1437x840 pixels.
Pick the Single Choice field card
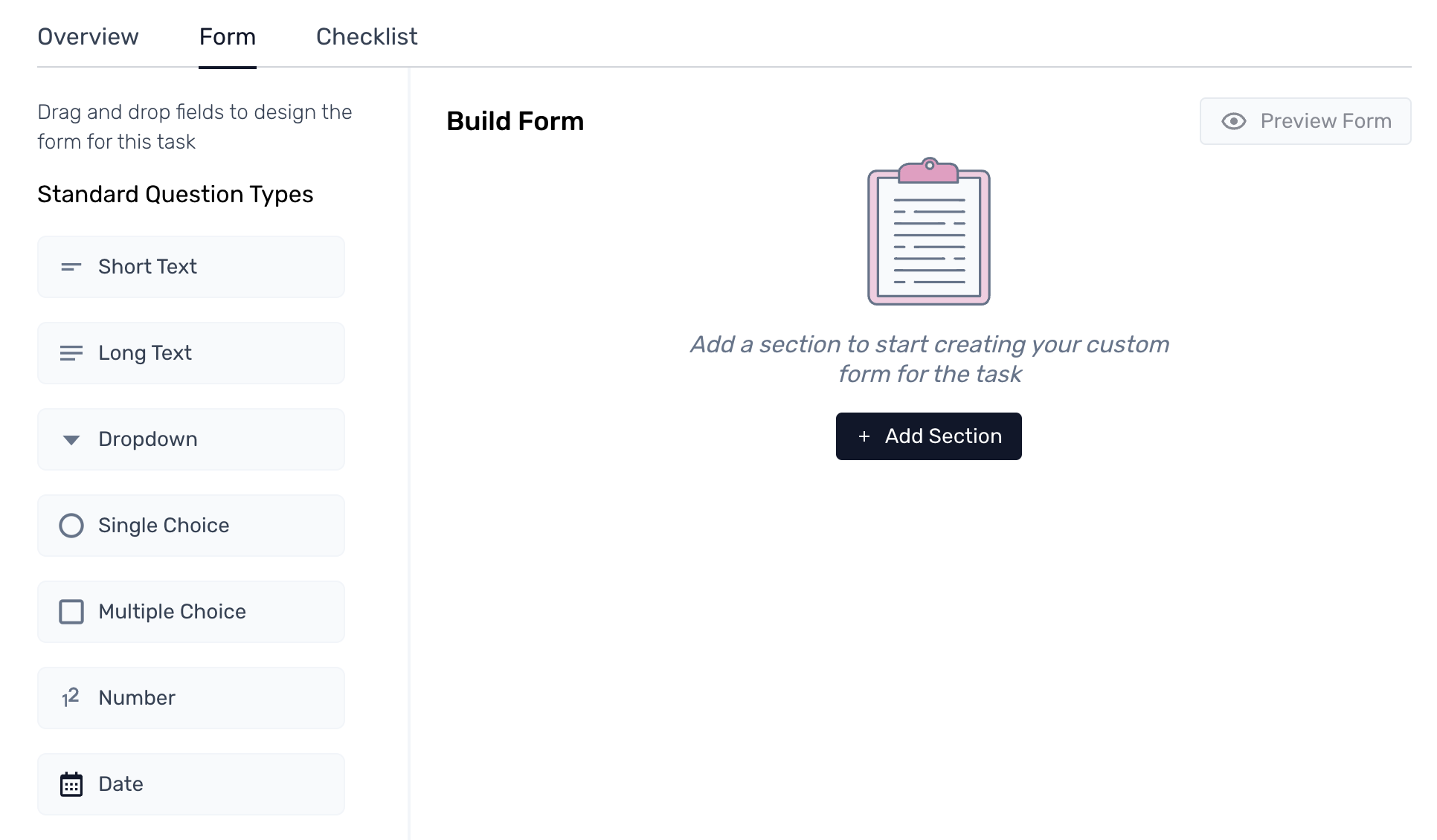[191, 526]
